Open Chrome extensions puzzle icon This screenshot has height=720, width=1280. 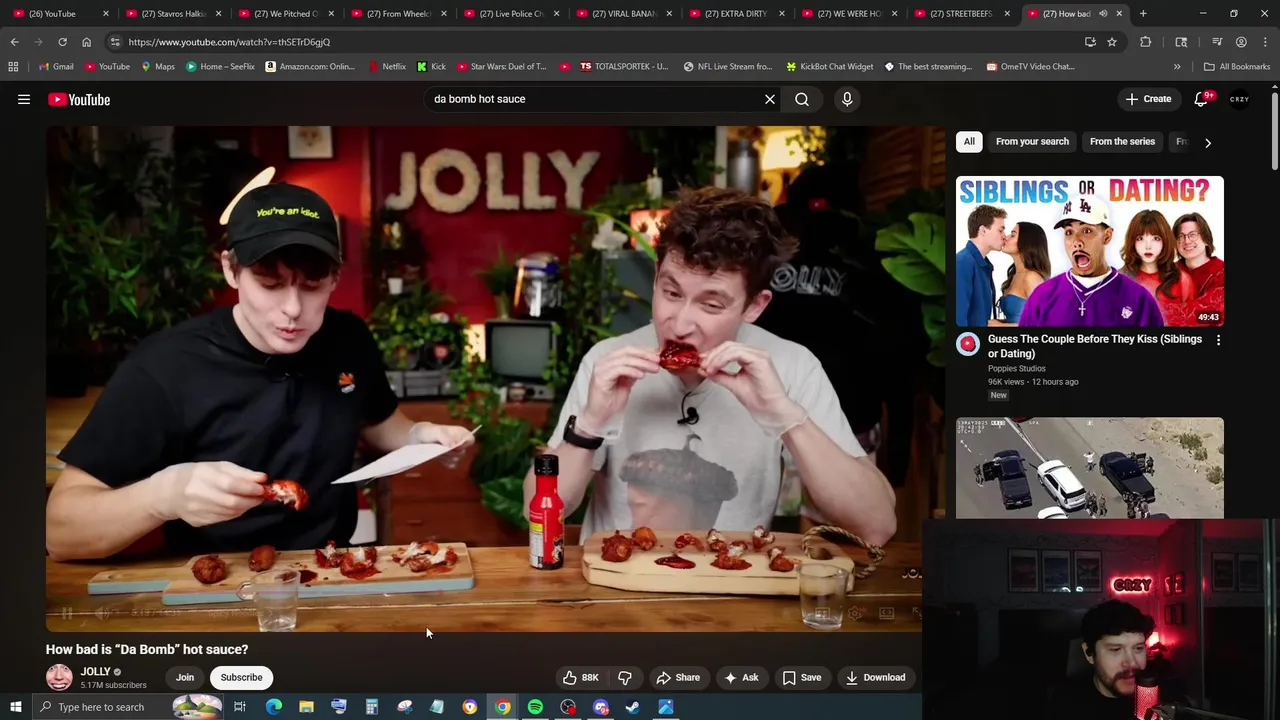(x=1146, y=42)
